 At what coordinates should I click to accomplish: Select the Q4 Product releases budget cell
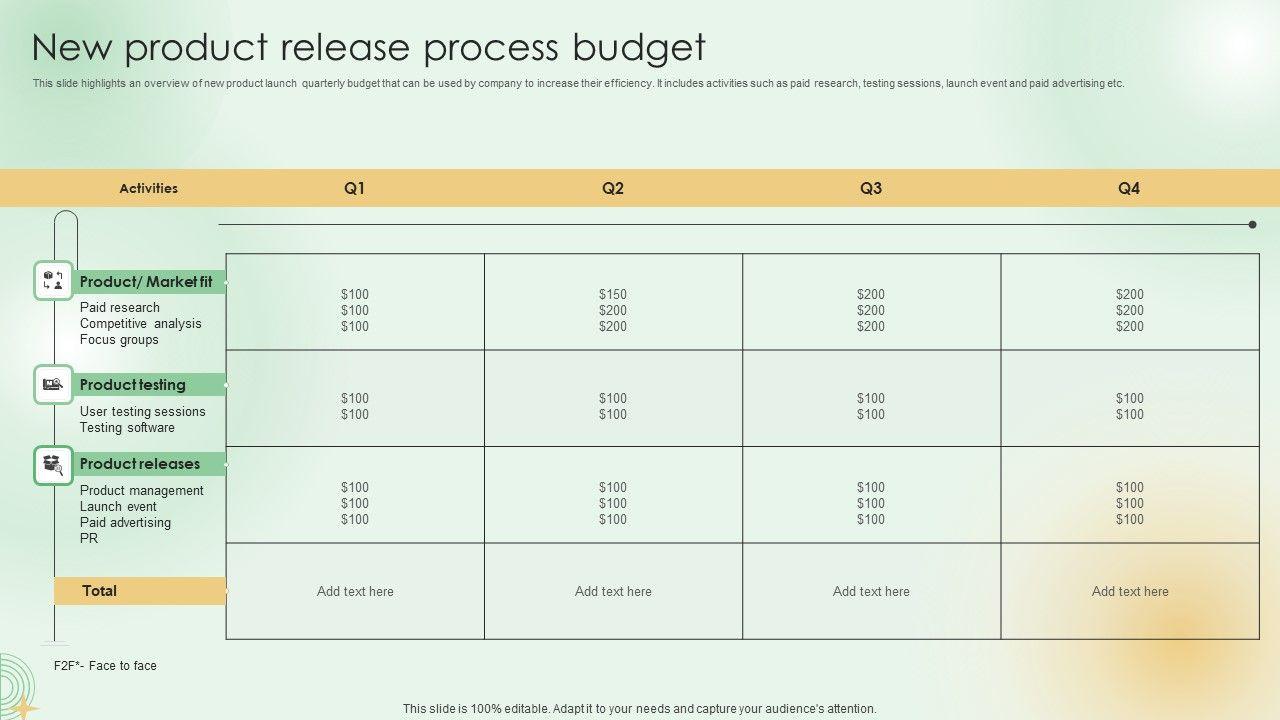point(1130,503)
